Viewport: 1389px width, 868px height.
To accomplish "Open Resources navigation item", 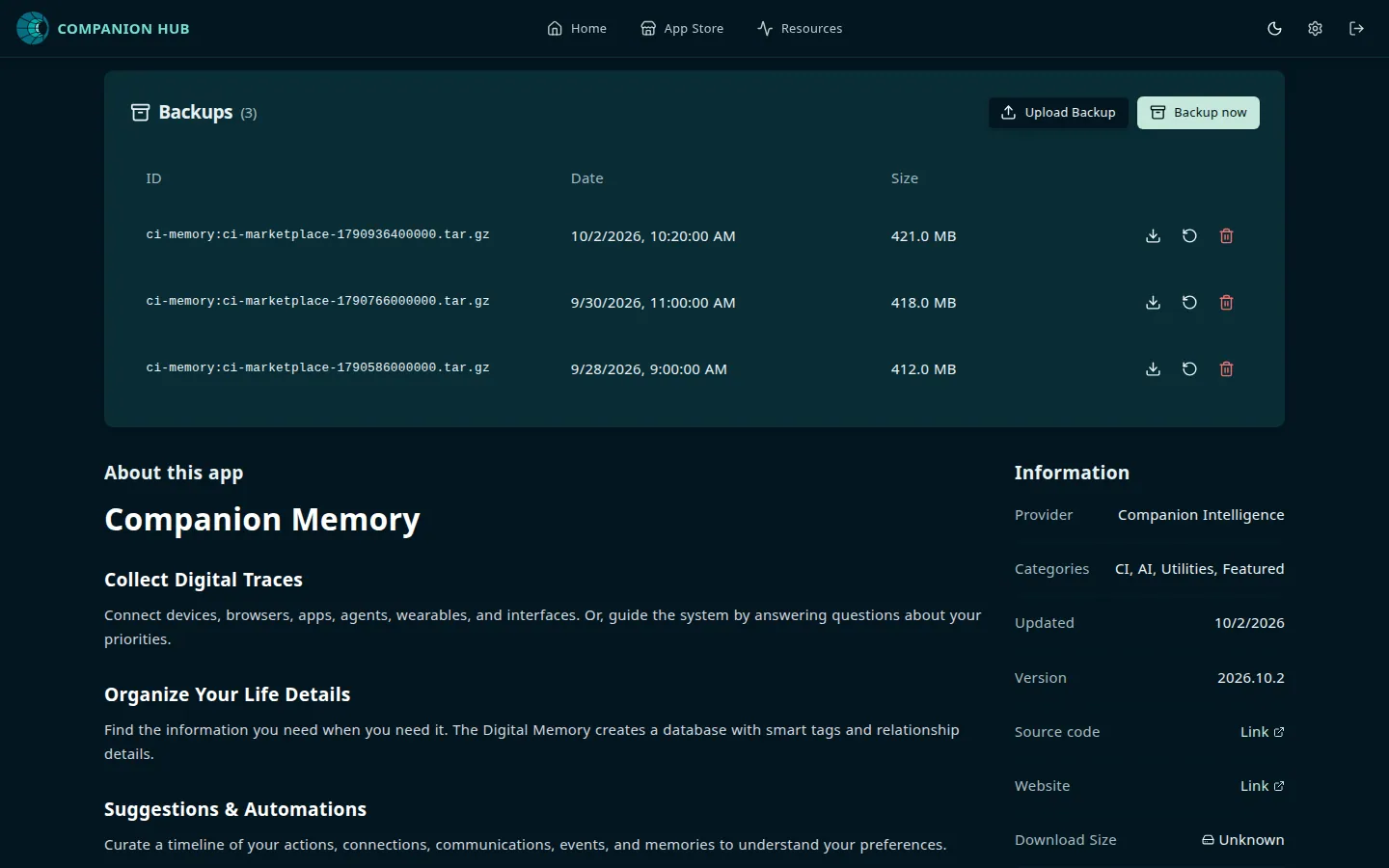I will pos(800,29).
